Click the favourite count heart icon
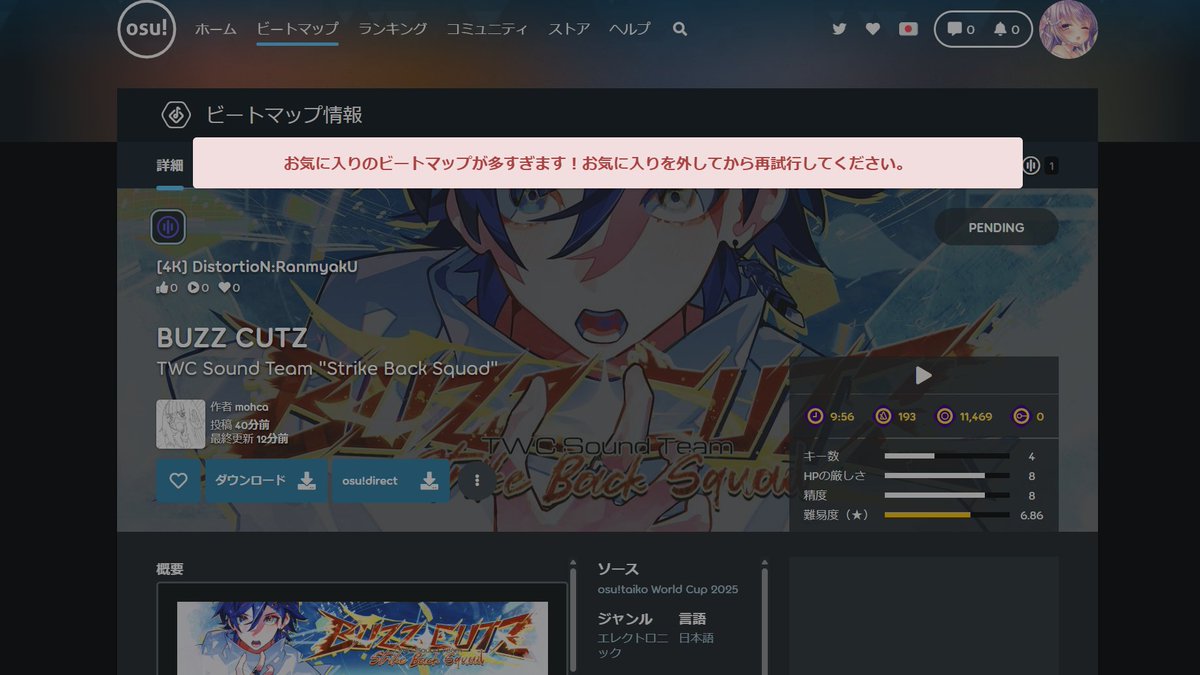Image resolution: width=1200 pixels, height=675 pixels. point(225,288)
